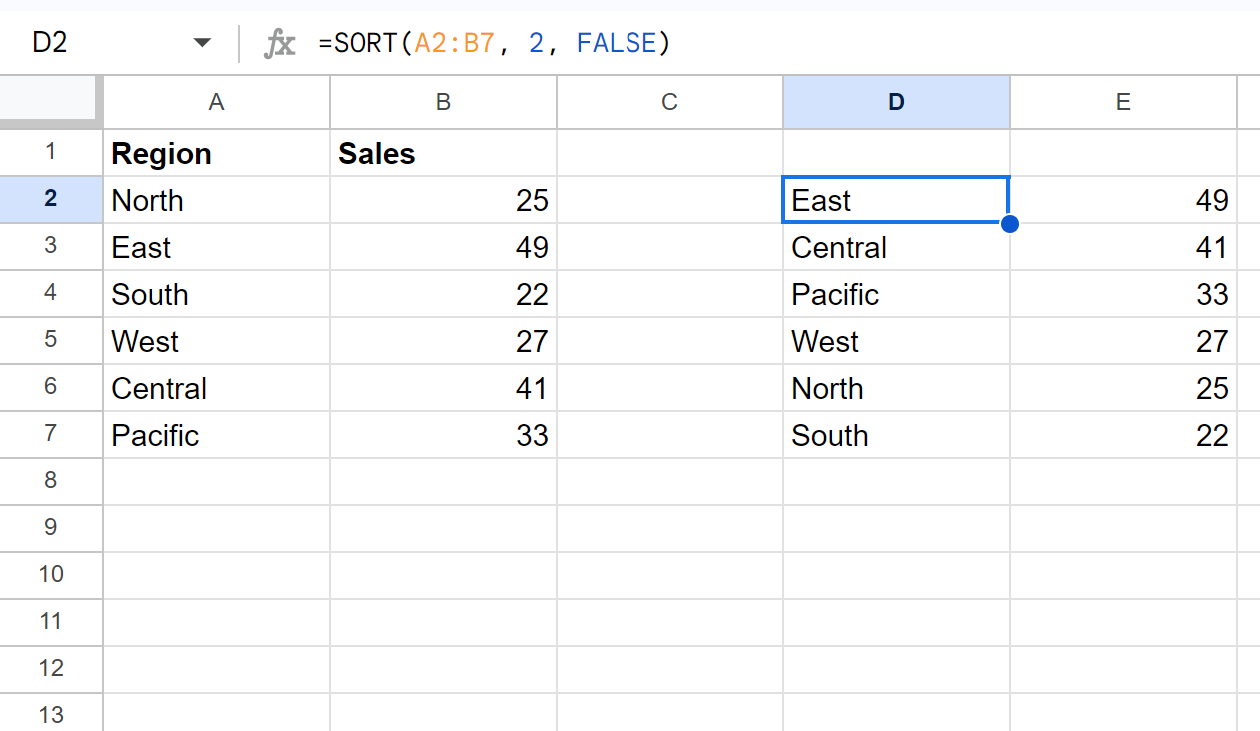
Task: Select cell B6 with value 41
Action: (443, 388)
